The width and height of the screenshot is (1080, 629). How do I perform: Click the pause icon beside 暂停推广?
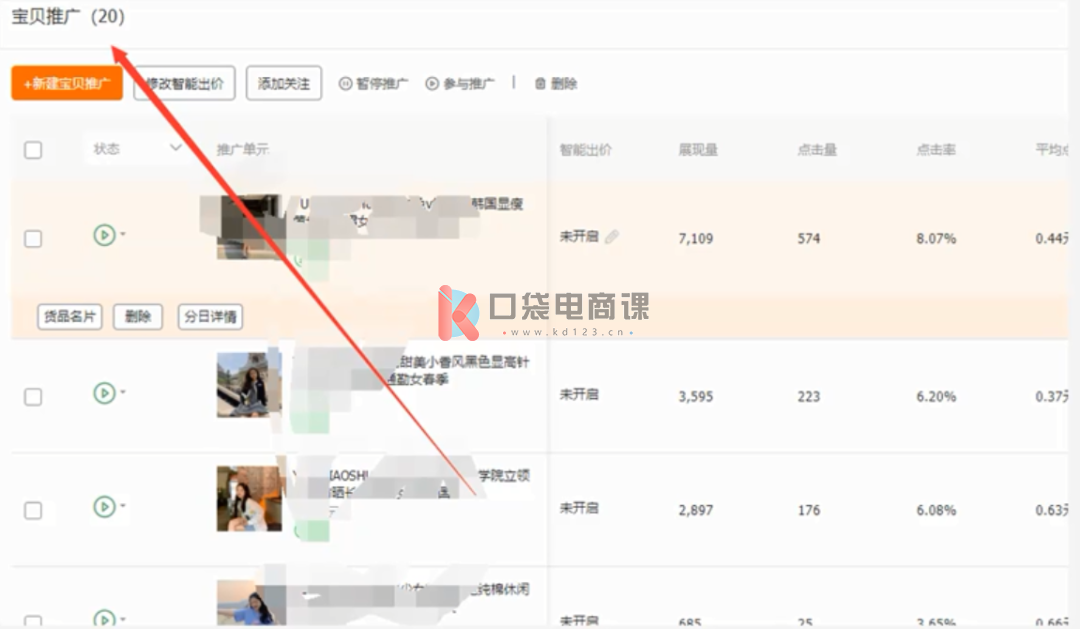[345, 83]
